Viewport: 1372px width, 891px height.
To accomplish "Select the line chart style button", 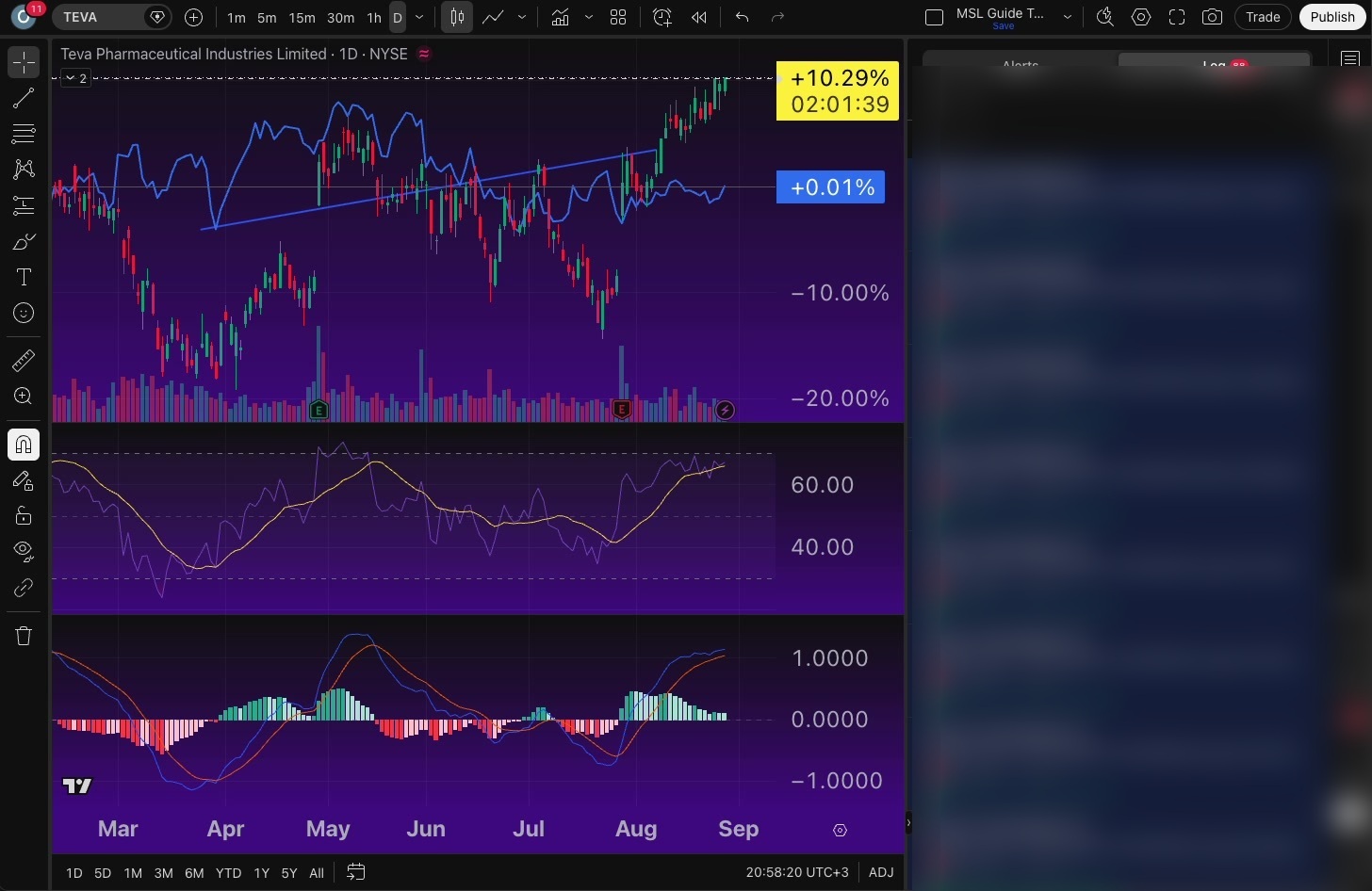I will pos(492,17).
